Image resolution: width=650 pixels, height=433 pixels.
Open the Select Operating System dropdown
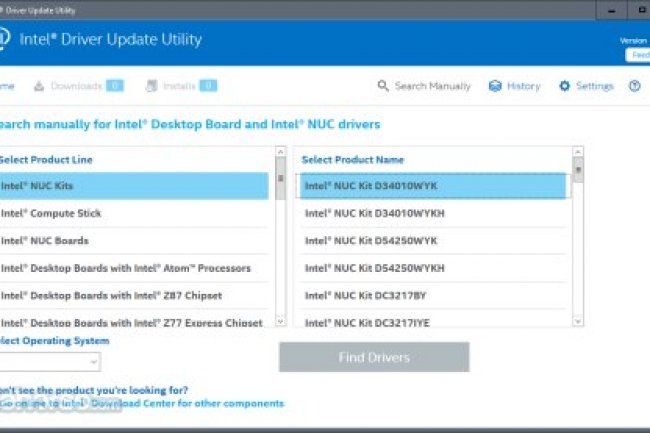(50, 362)
